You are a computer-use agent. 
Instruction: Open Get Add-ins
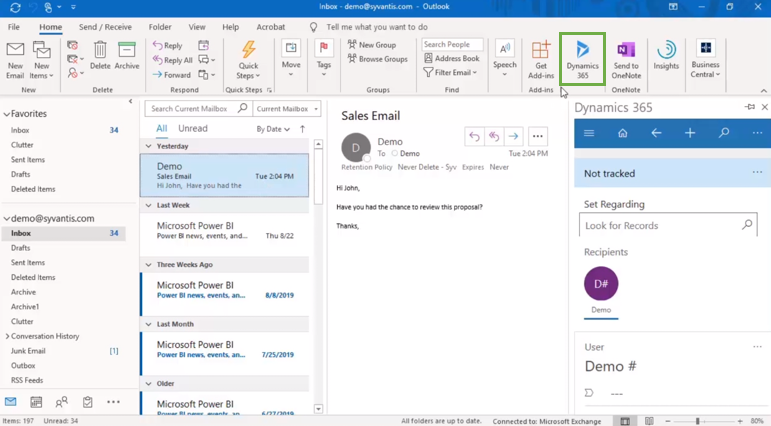[541, 60]
